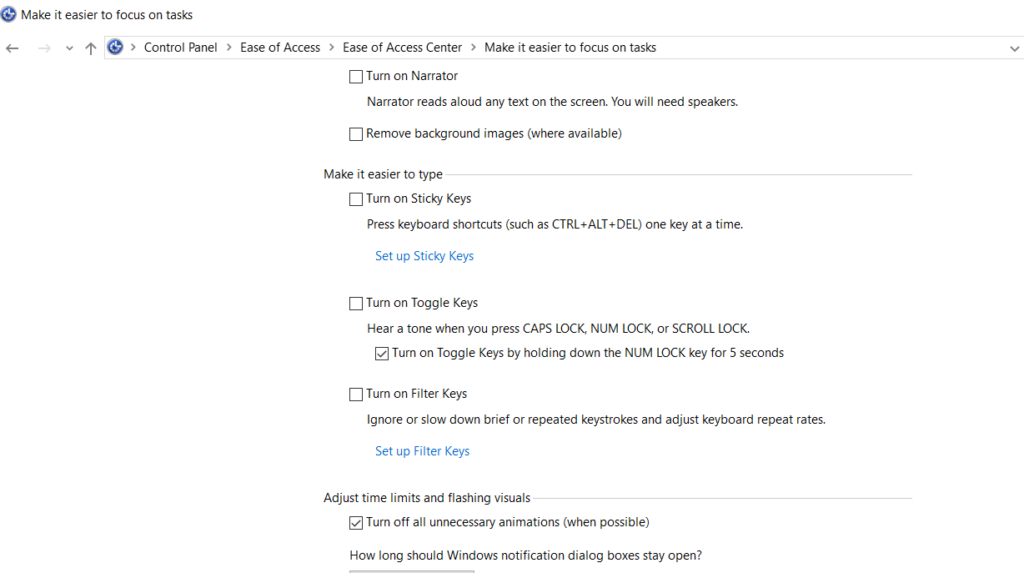Expand the chevron after Control Panel breadcrumb
This screenshot has width=1024, height=573.
229,48
